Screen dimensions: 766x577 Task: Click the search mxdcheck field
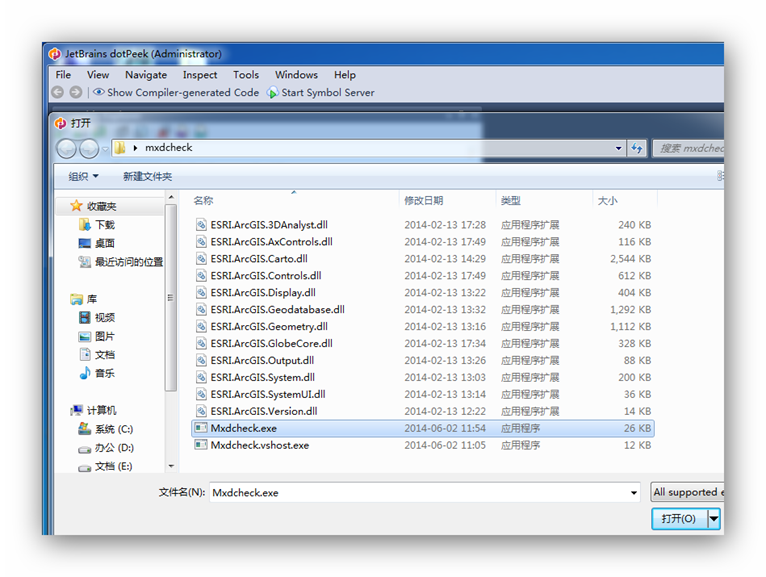point(688,148)
